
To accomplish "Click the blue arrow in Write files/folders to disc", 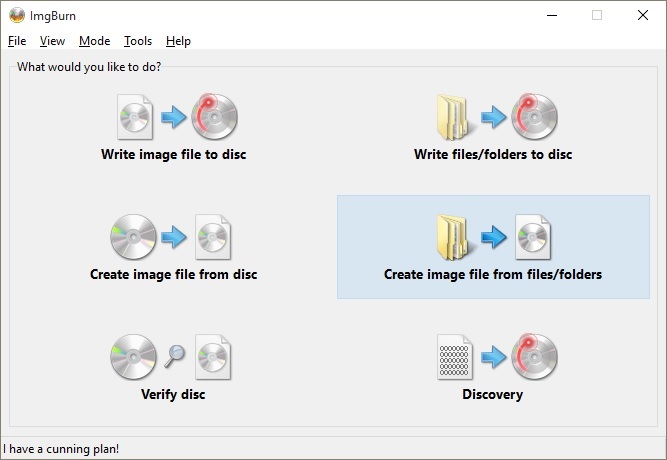I will click(x=493, y=117).
